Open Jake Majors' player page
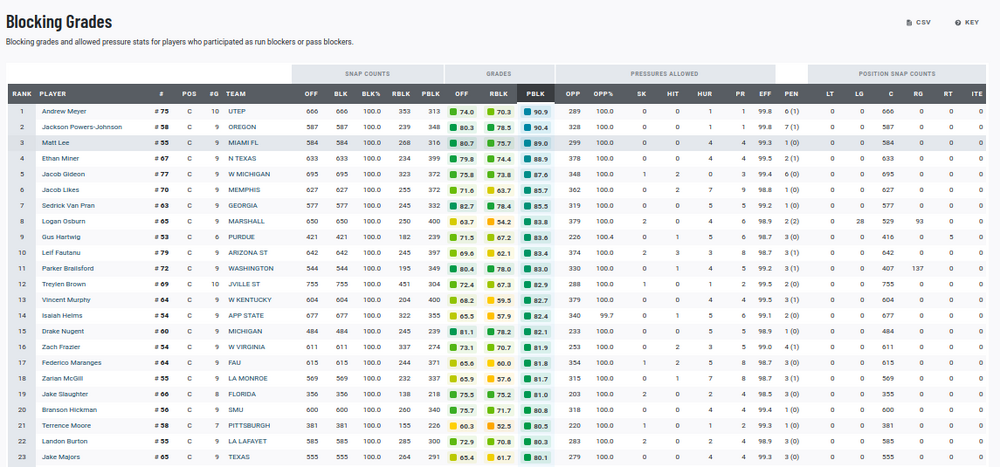This screenshot has height=467, width=1000. [61, 457]
